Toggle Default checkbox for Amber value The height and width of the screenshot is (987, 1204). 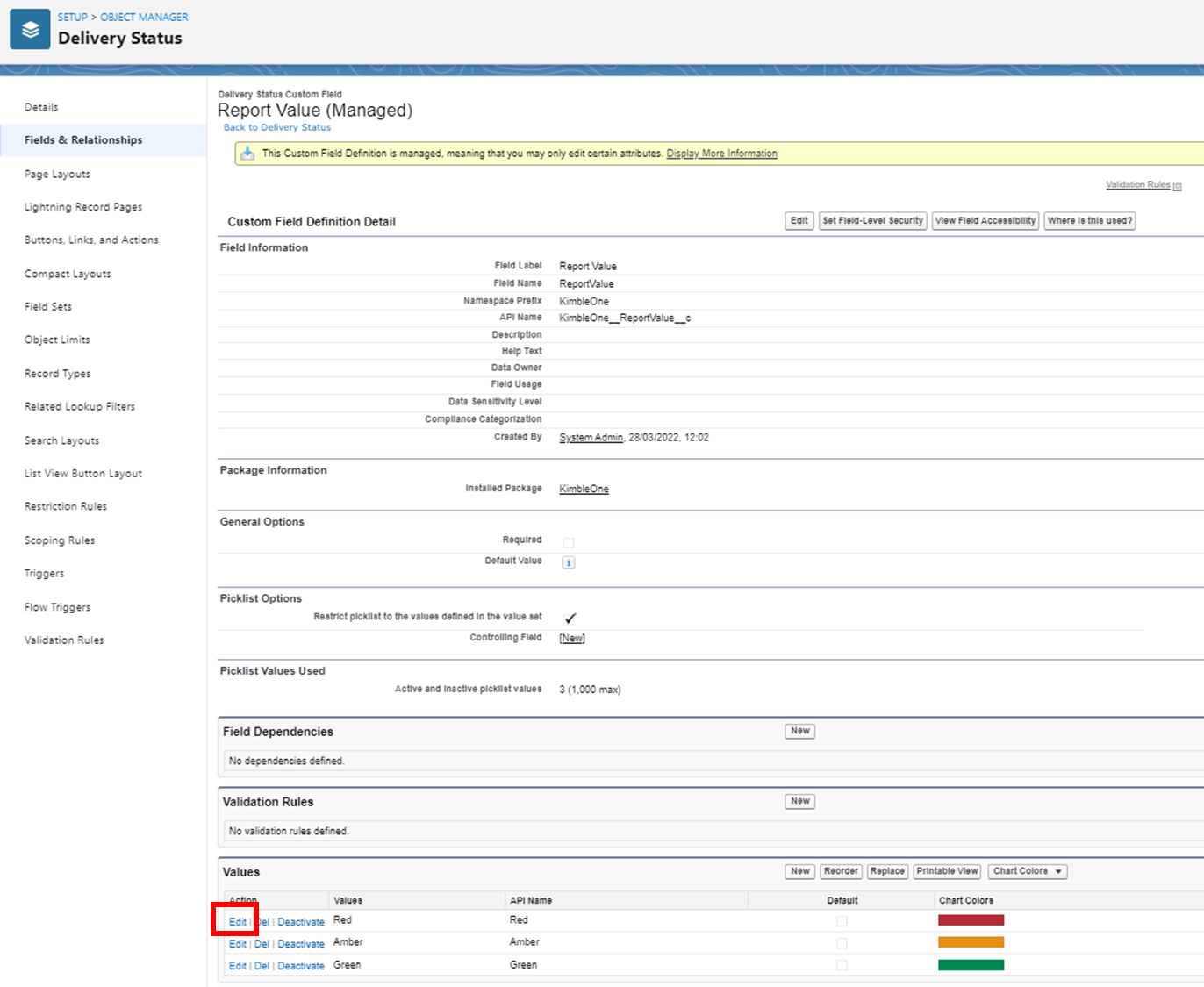coord(842,943)
